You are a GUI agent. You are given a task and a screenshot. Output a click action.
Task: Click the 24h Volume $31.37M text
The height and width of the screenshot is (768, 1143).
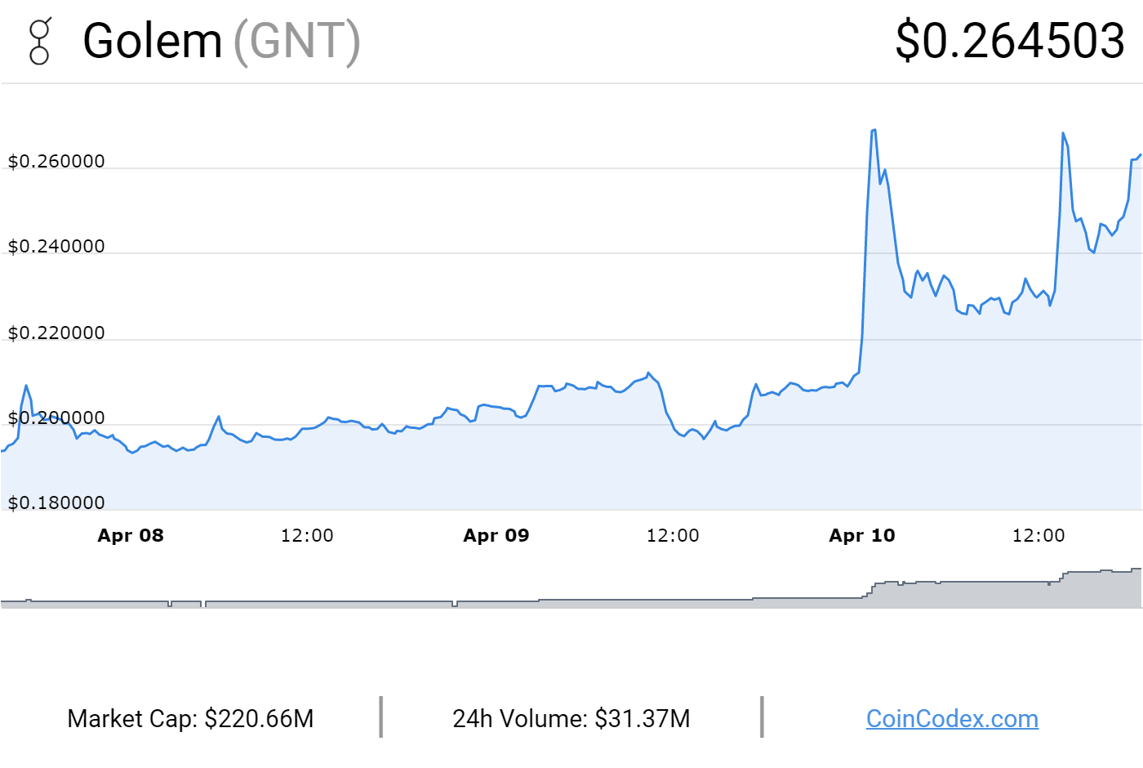click(571, 718)
